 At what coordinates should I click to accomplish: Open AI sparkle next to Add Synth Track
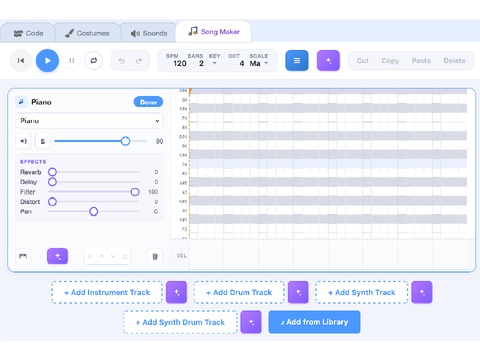pyautogui.click(x=422, y=292)
